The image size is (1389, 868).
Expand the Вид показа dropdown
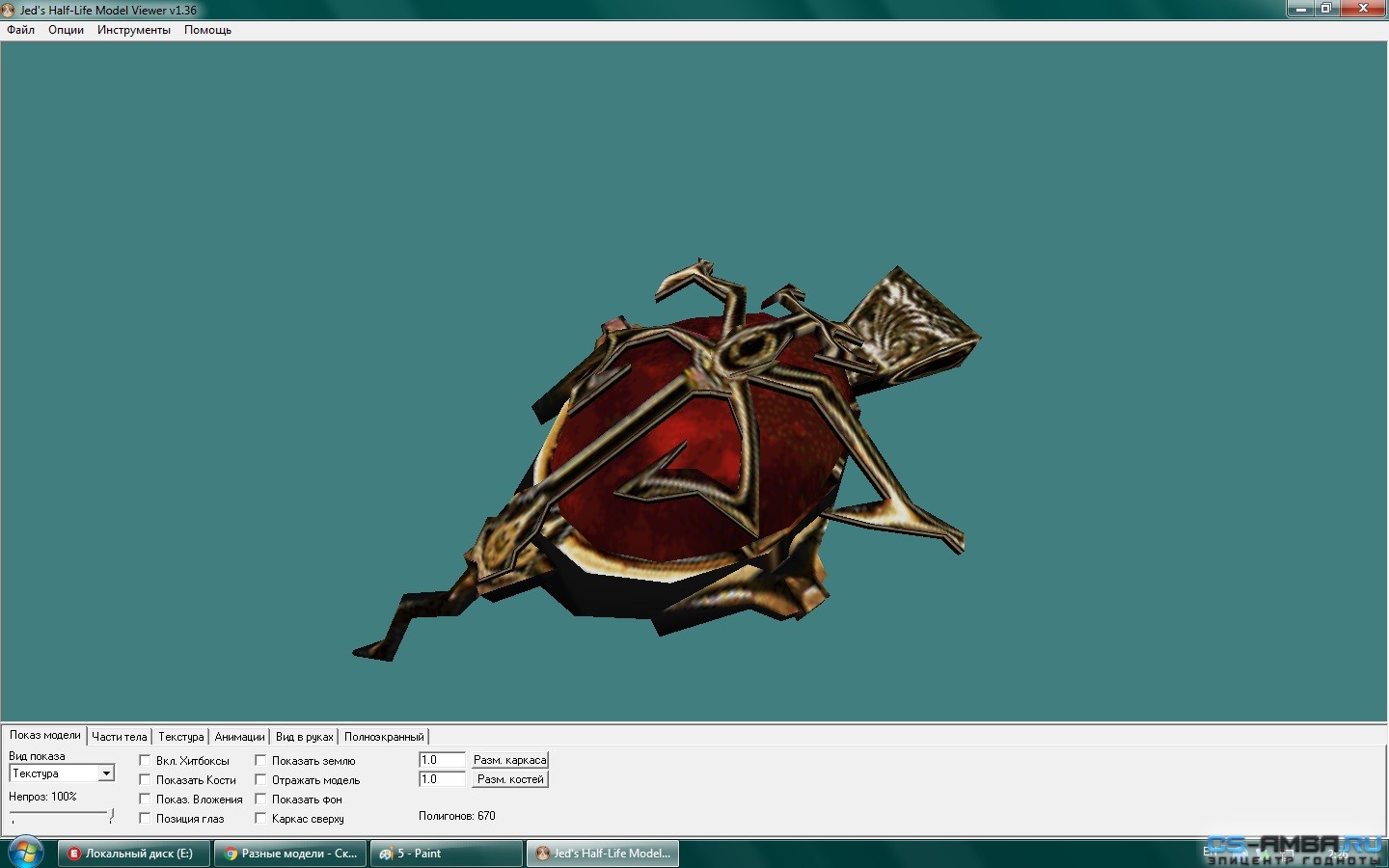click(106, 773)
